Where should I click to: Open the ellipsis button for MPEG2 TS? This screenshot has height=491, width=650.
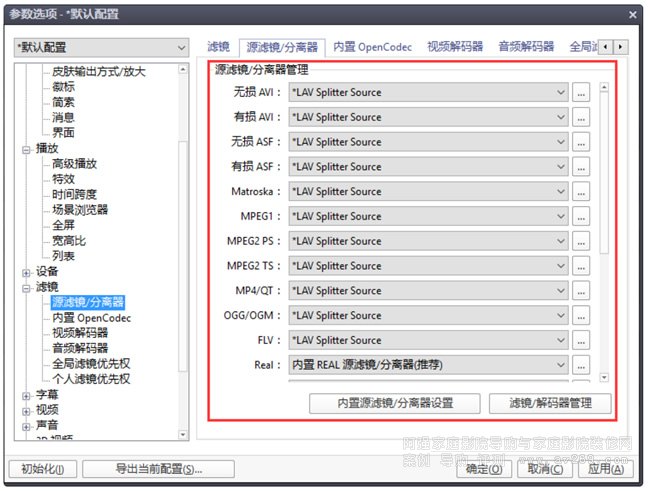(581, 266)
